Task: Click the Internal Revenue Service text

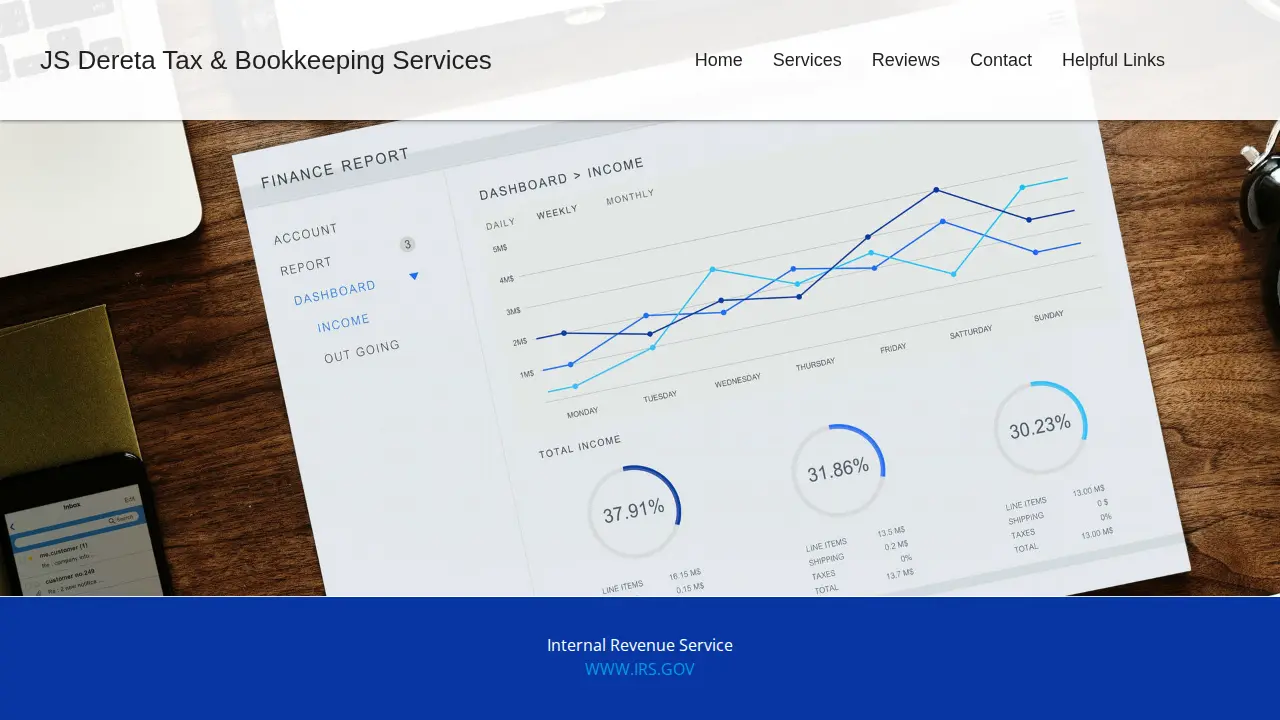Action: point(640,645)
